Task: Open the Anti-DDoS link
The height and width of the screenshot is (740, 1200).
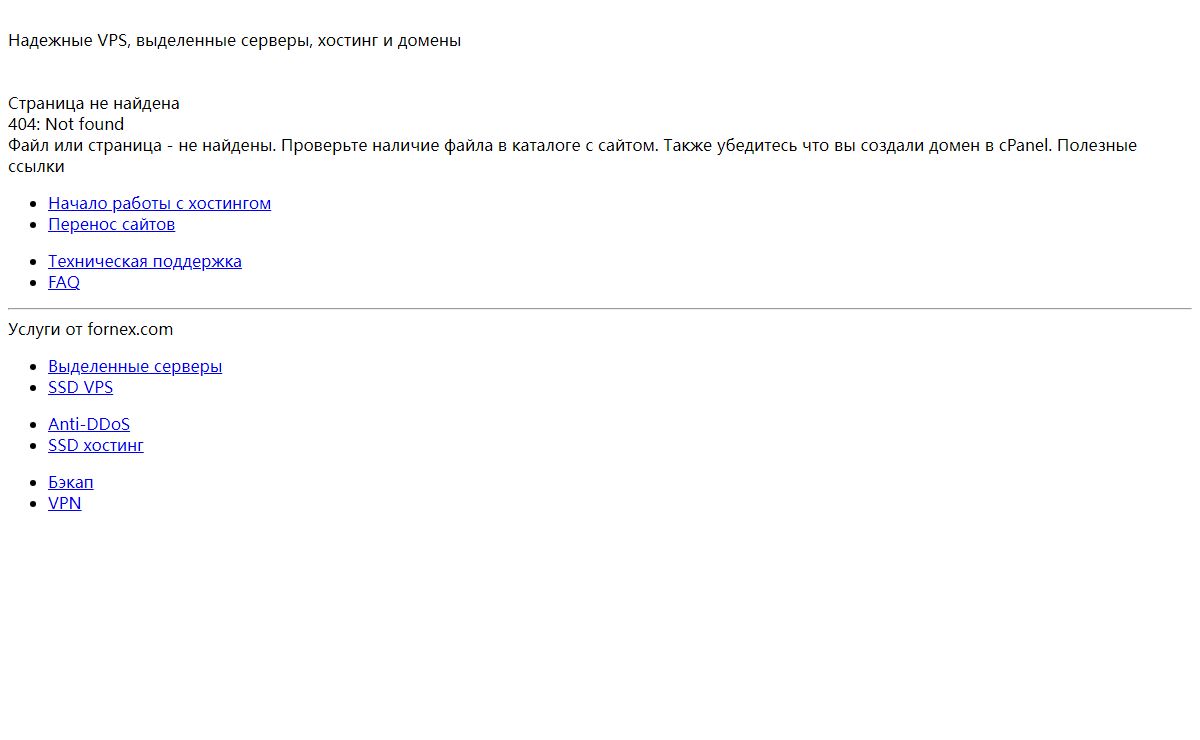Action: coord(89,424)
